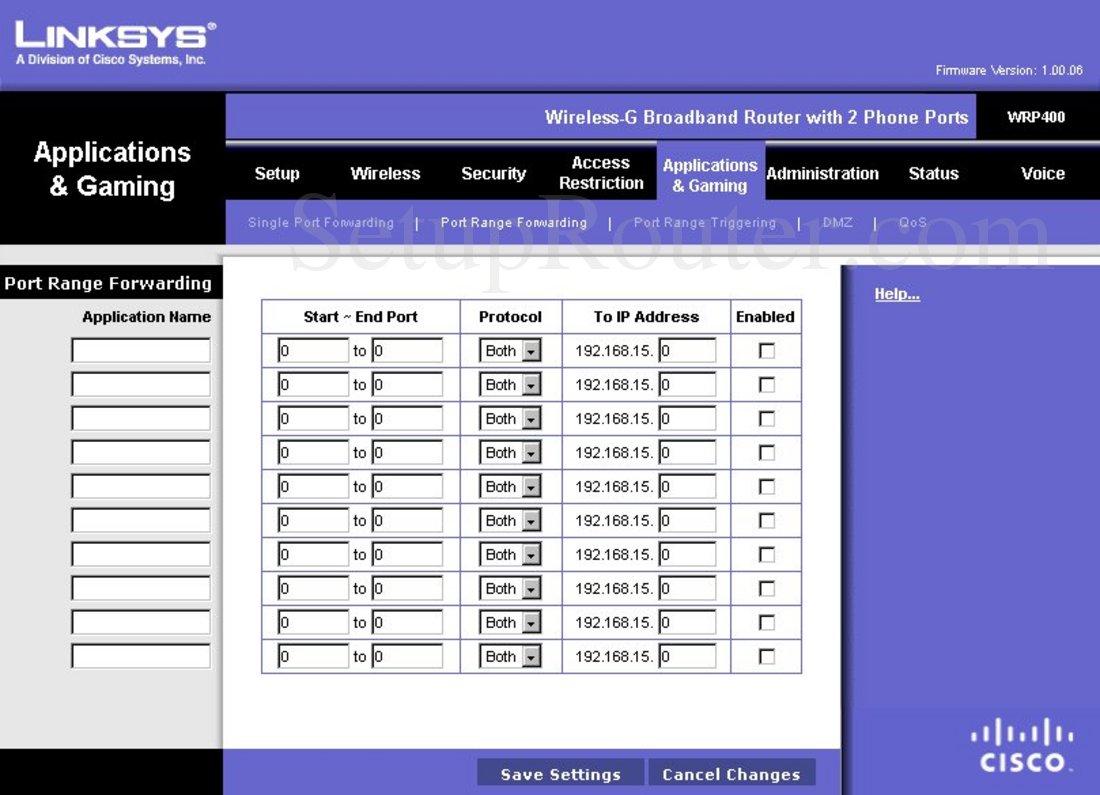Viewport: 1100px width, 795px height.
Task: Open the Port Range Triggering page
Action: click(704, 222)
